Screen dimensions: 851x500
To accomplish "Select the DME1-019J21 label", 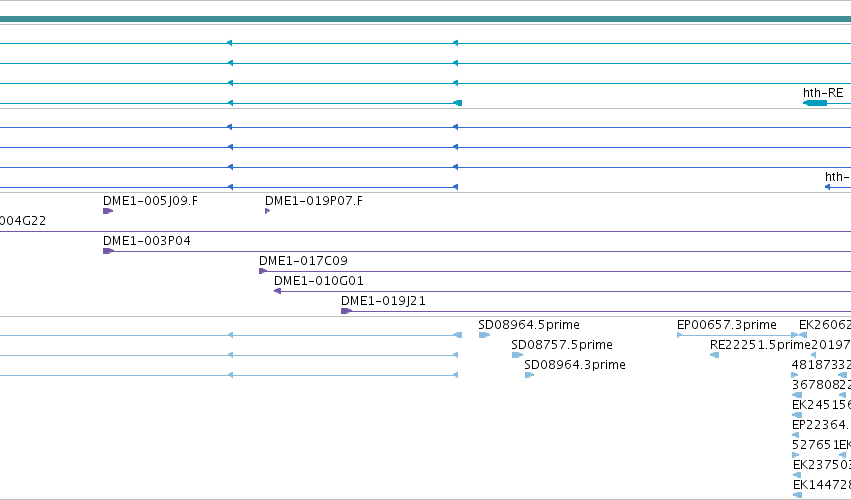I will click(x=383, y=301).
